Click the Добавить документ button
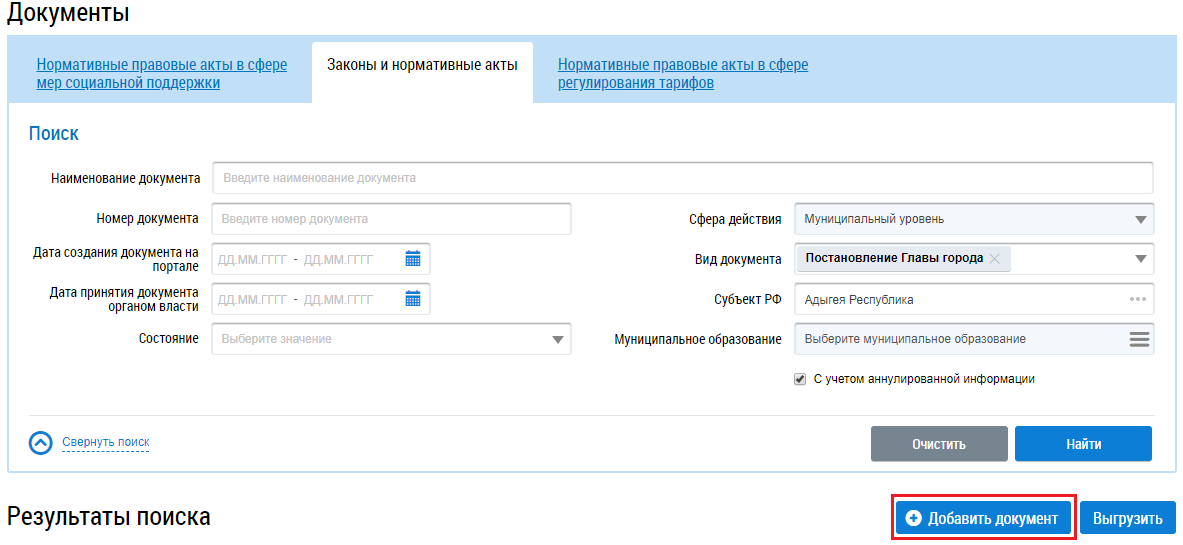 [983, 518]
